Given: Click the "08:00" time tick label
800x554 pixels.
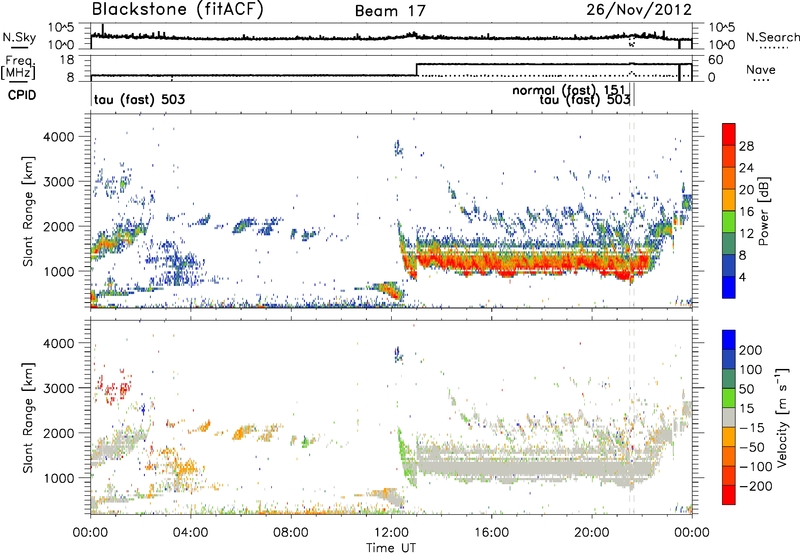Looking at the screenshot, I should coord(291,533).
